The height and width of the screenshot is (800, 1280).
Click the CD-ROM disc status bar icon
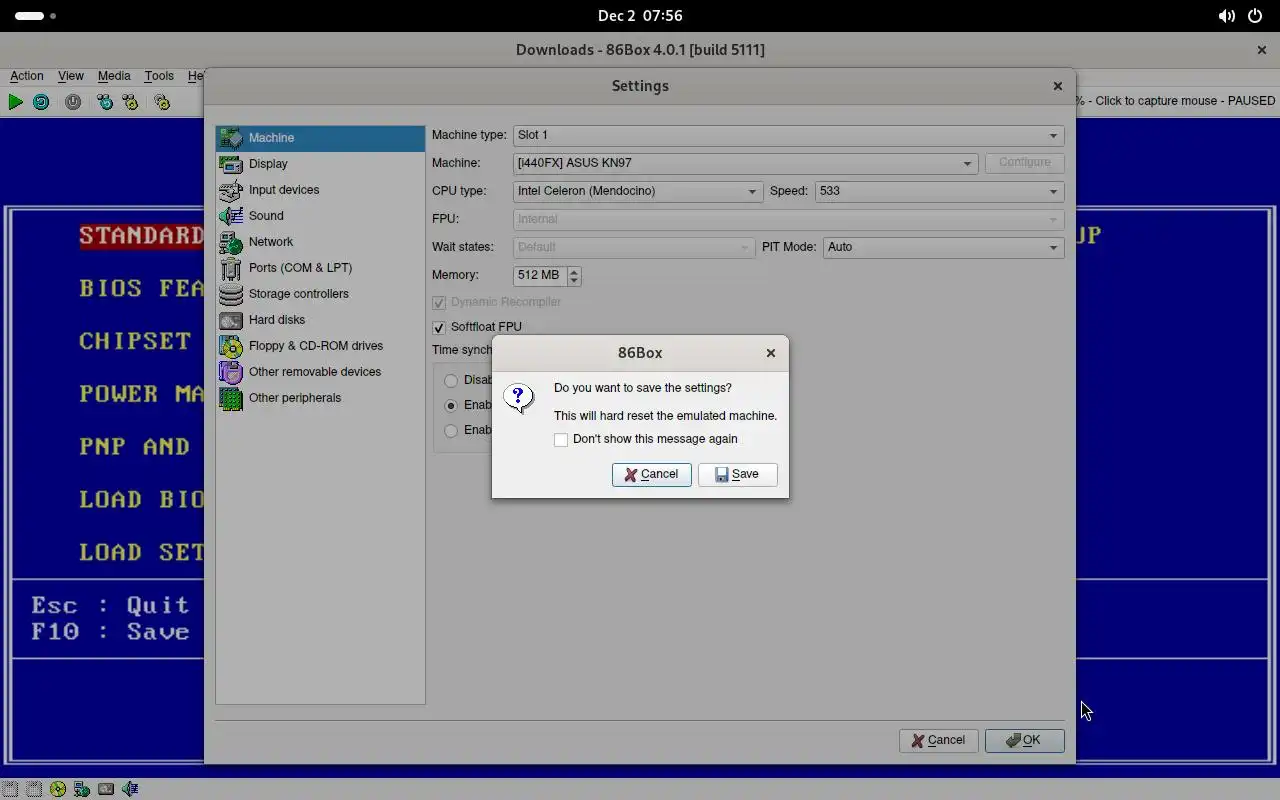click(x=58, y=789)
